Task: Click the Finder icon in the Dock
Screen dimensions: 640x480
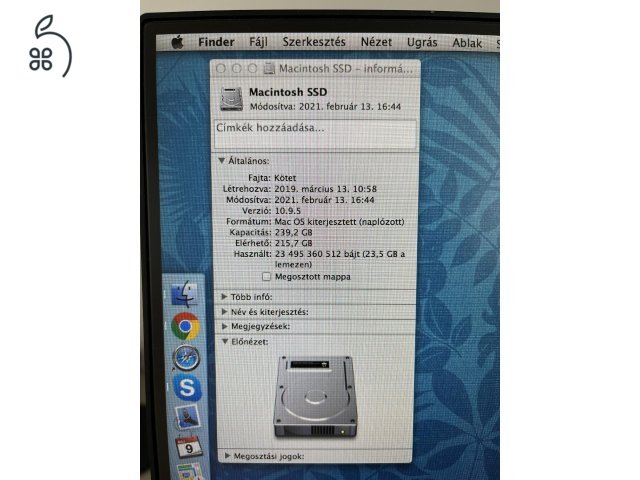Action: tap(184, 294)
